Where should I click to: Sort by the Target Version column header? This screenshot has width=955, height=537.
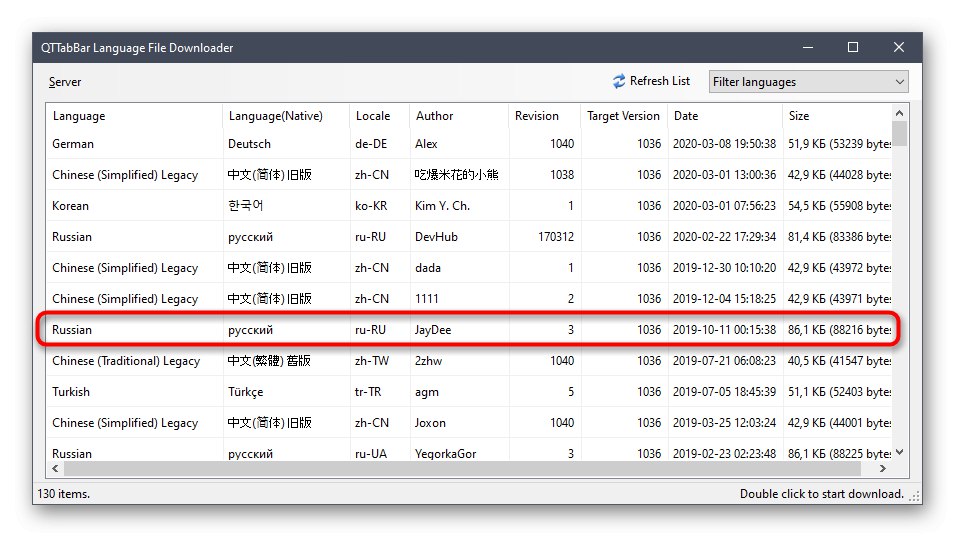tap(624, 116)
